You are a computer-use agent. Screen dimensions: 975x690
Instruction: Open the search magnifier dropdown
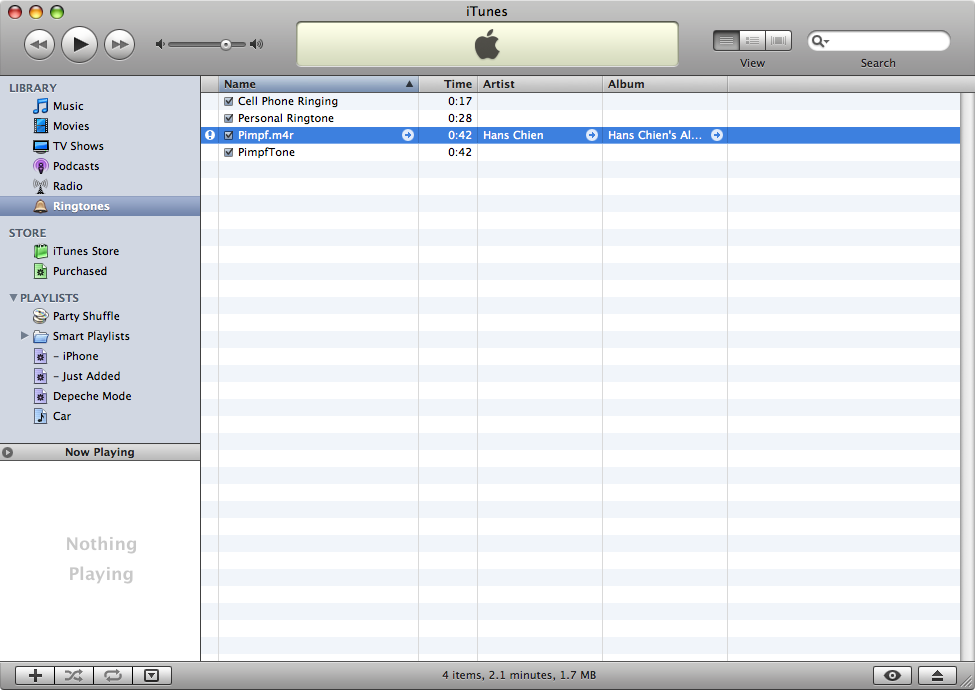click(821, 41)
